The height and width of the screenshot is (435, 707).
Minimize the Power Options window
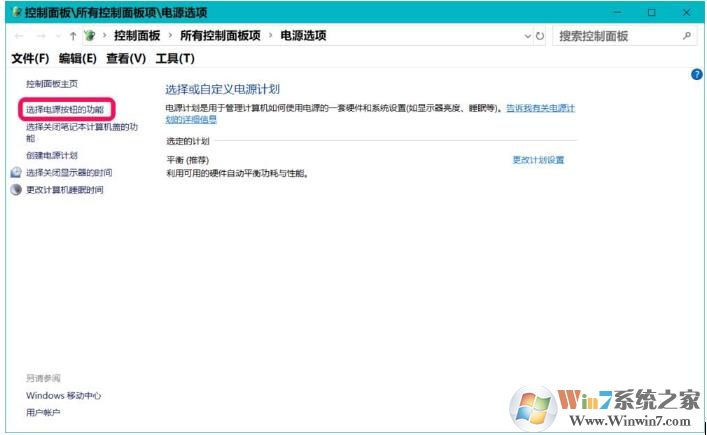coord(617,12)
